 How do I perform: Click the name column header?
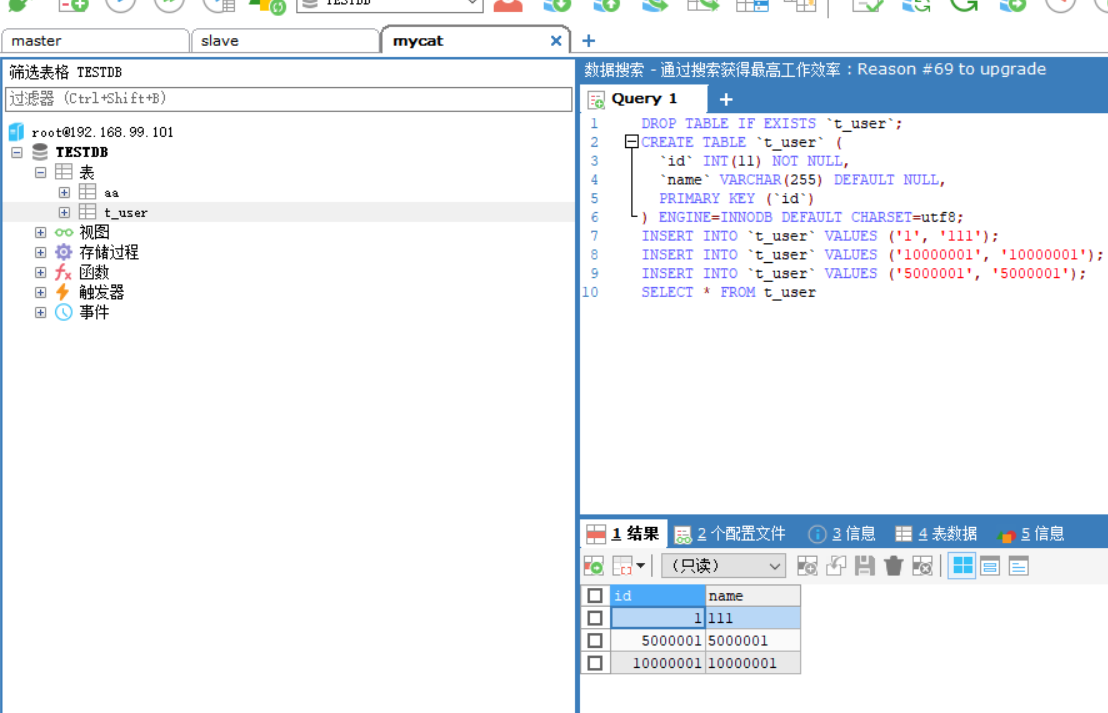(753, 596)
